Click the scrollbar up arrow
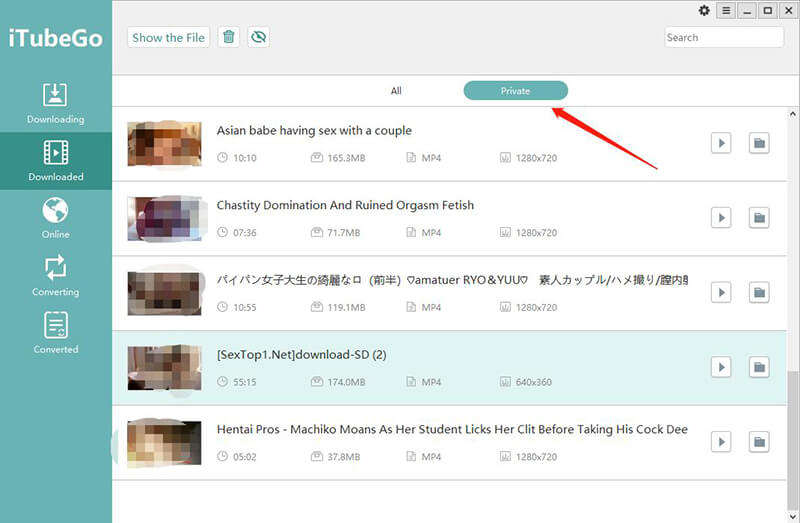 [x=792, y=114]
